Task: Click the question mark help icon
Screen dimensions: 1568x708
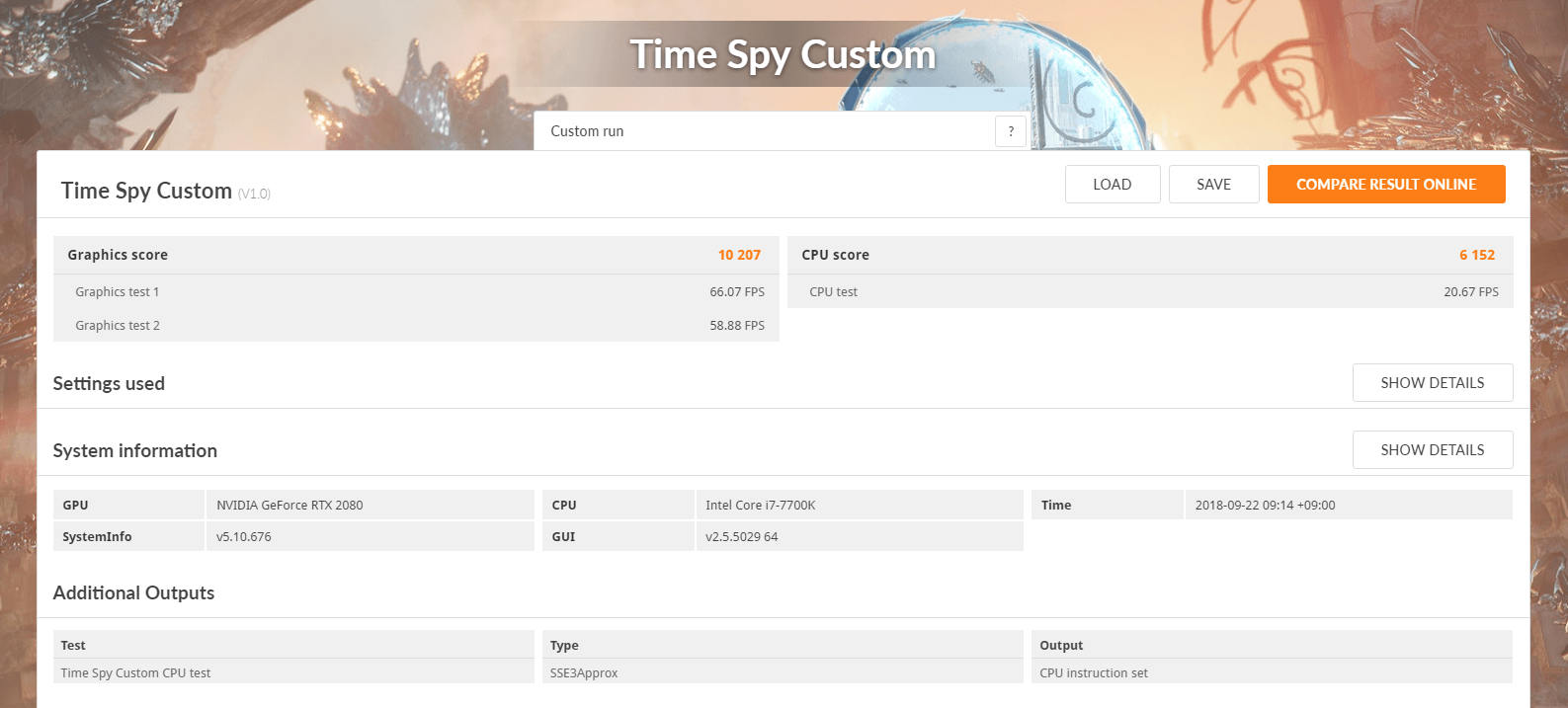Action: (1010, 131)
